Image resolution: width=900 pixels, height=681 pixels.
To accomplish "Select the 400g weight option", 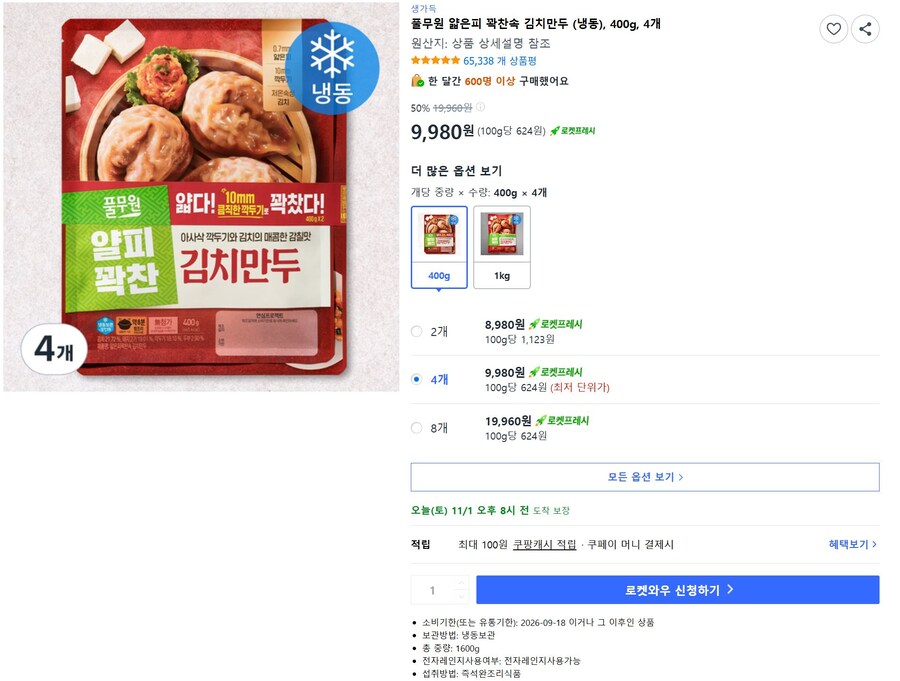I will pyautogui.click(x=438, y=240).
